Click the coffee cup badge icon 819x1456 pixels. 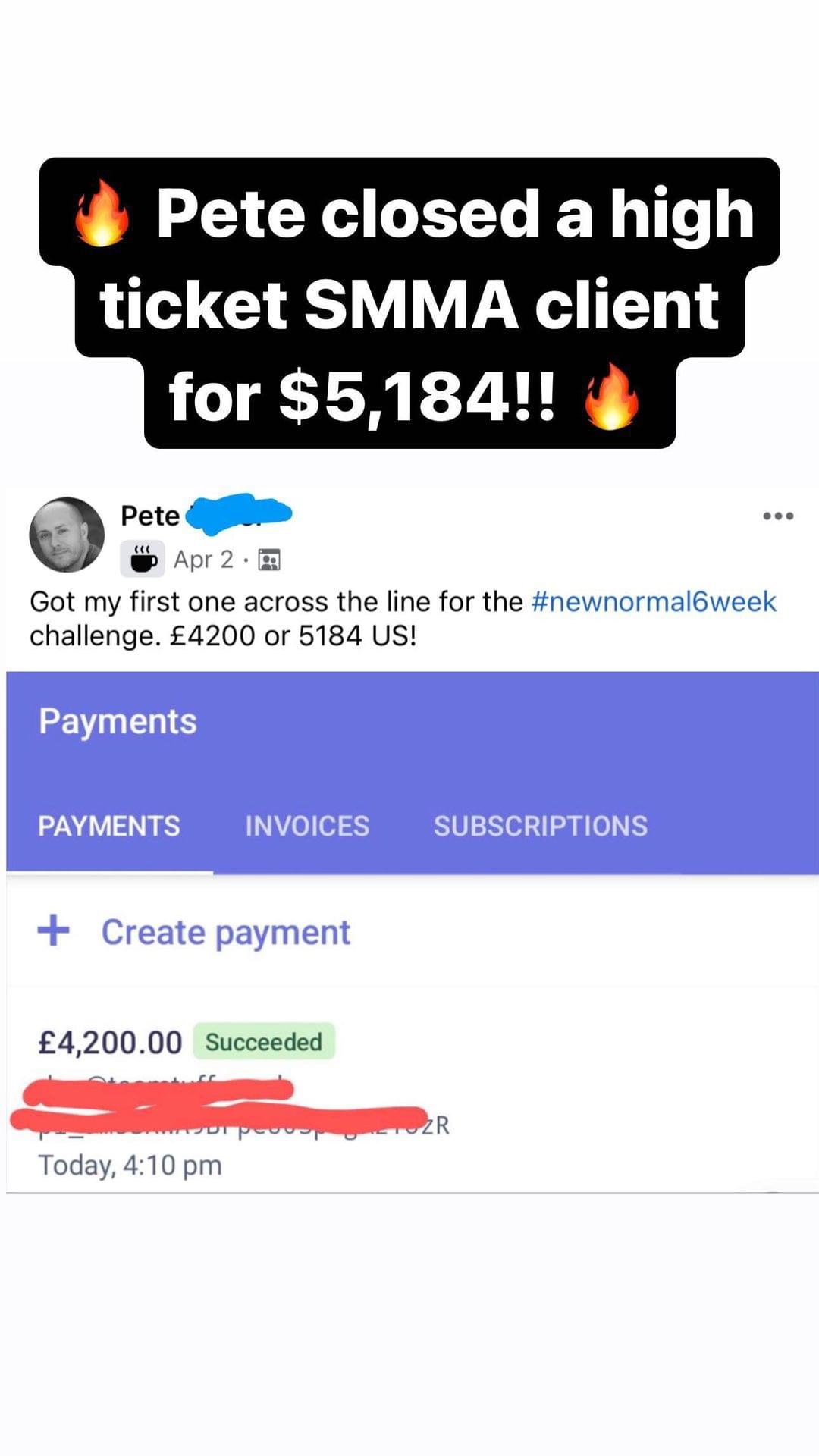click(x=143, y=560)
